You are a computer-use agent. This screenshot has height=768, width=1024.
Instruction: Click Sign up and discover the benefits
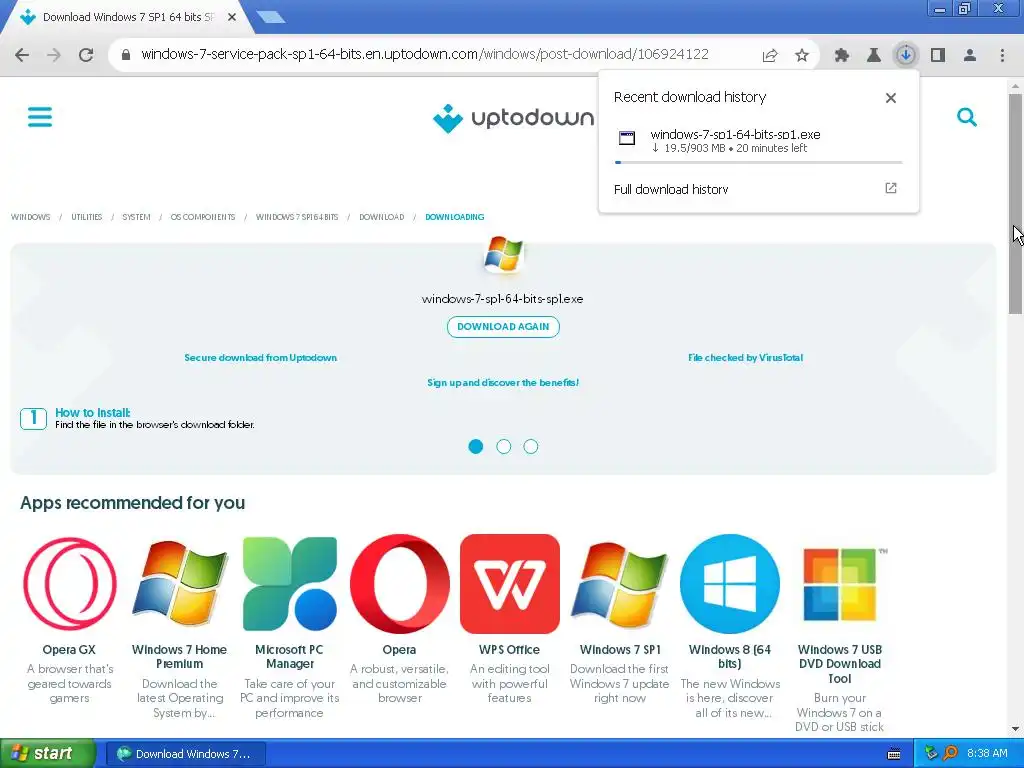point(504,383)
